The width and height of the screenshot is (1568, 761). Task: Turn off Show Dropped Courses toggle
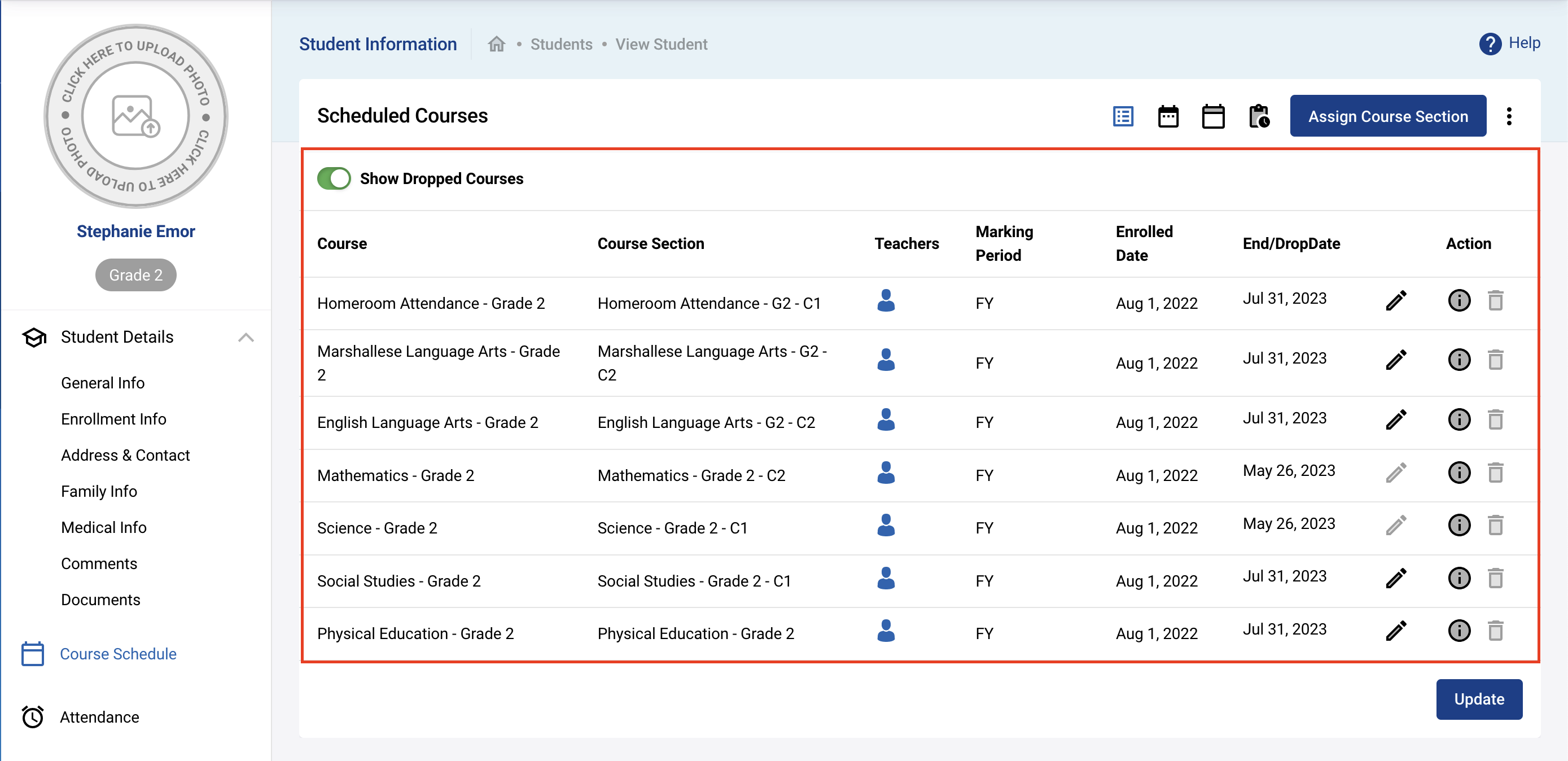tap(334, 179)
